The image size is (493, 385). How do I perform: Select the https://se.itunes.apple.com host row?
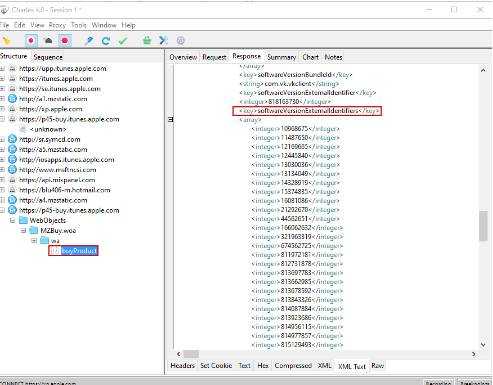tap(60, 89)
